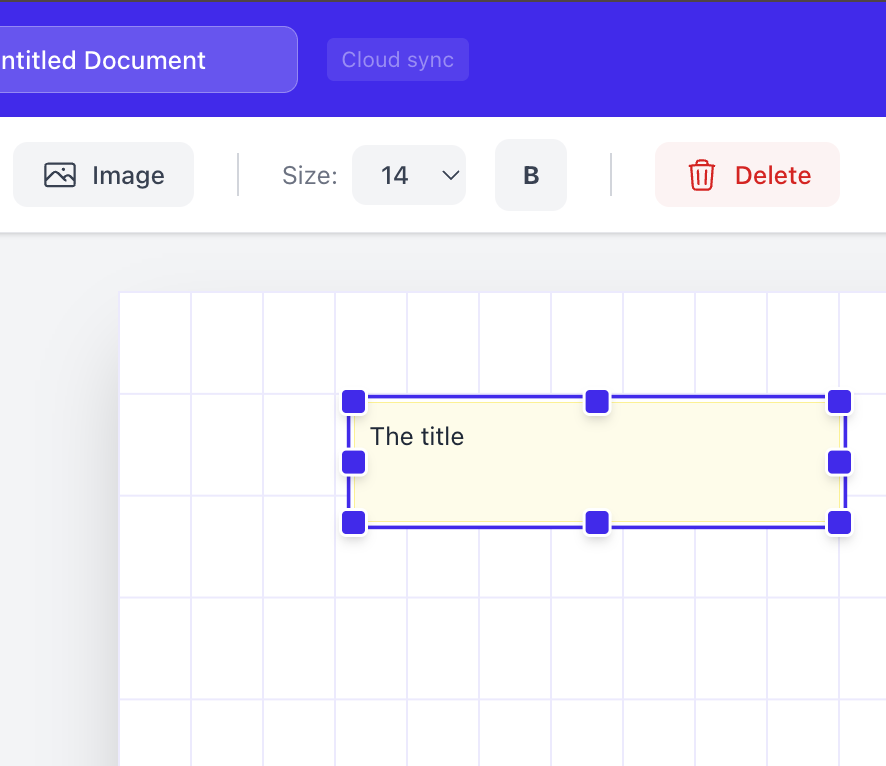Click the bottom-left resize handle

[x=353, y=522]
